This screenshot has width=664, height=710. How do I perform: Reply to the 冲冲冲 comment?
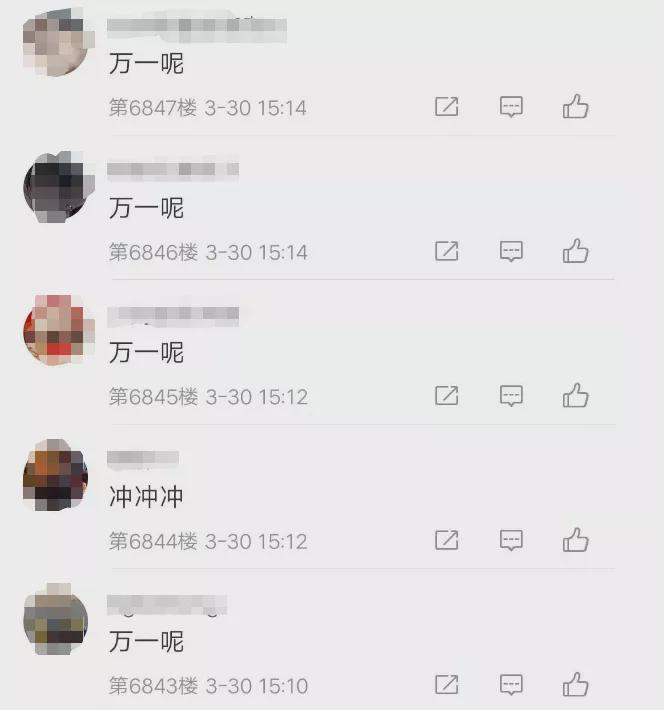[x=511, y=540]
